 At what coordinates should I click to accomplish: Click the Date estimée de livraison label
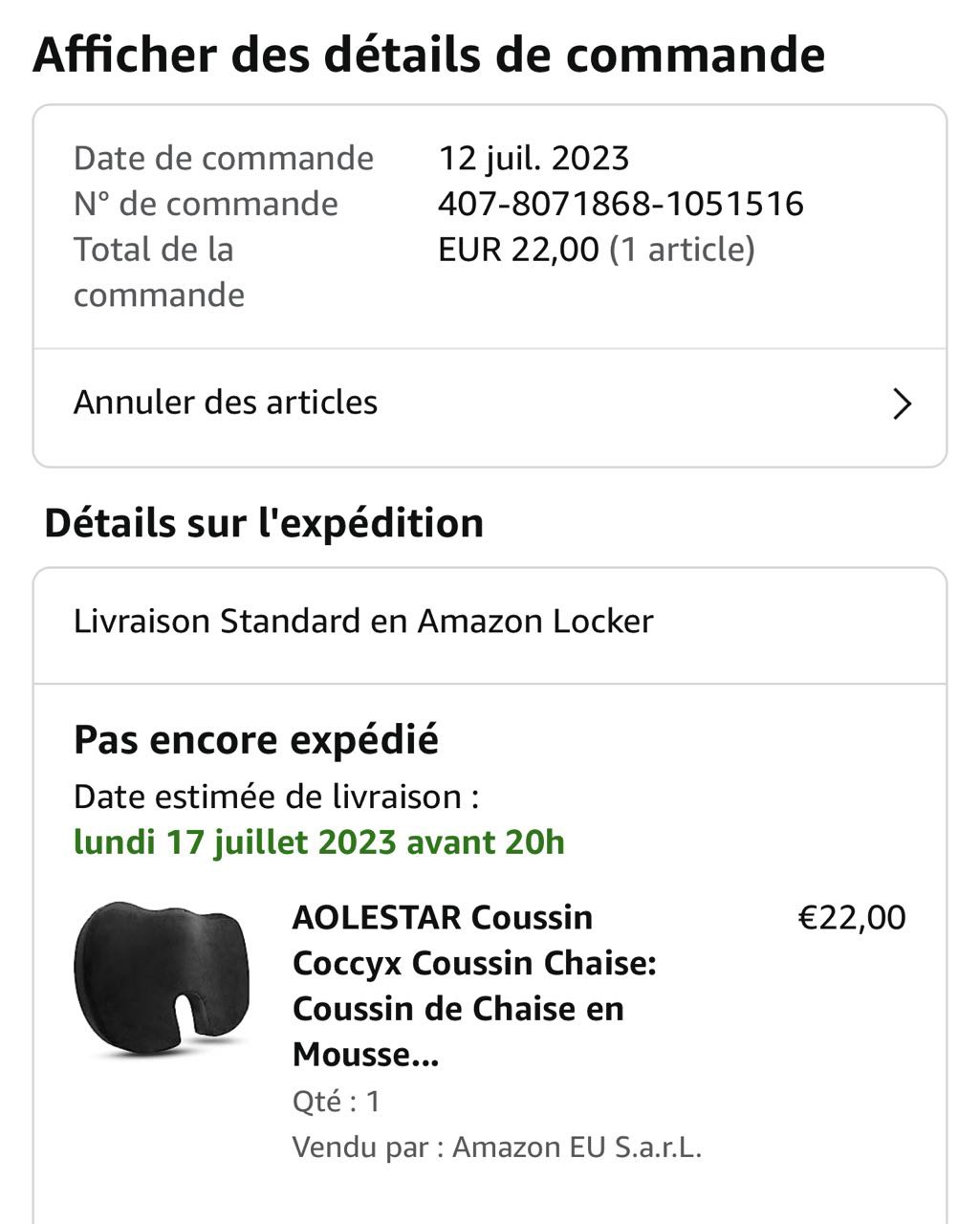(x=276, y=797)
